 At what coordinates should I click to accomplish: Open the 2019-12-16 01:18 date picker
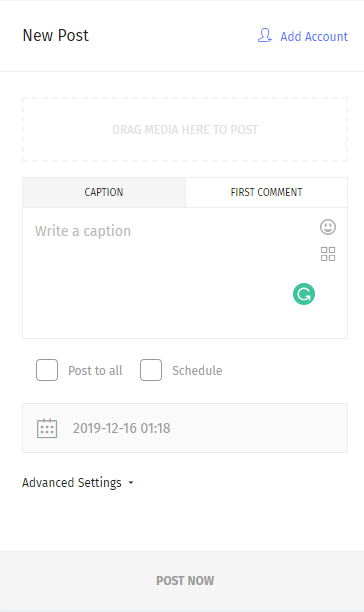coord(185,428)
